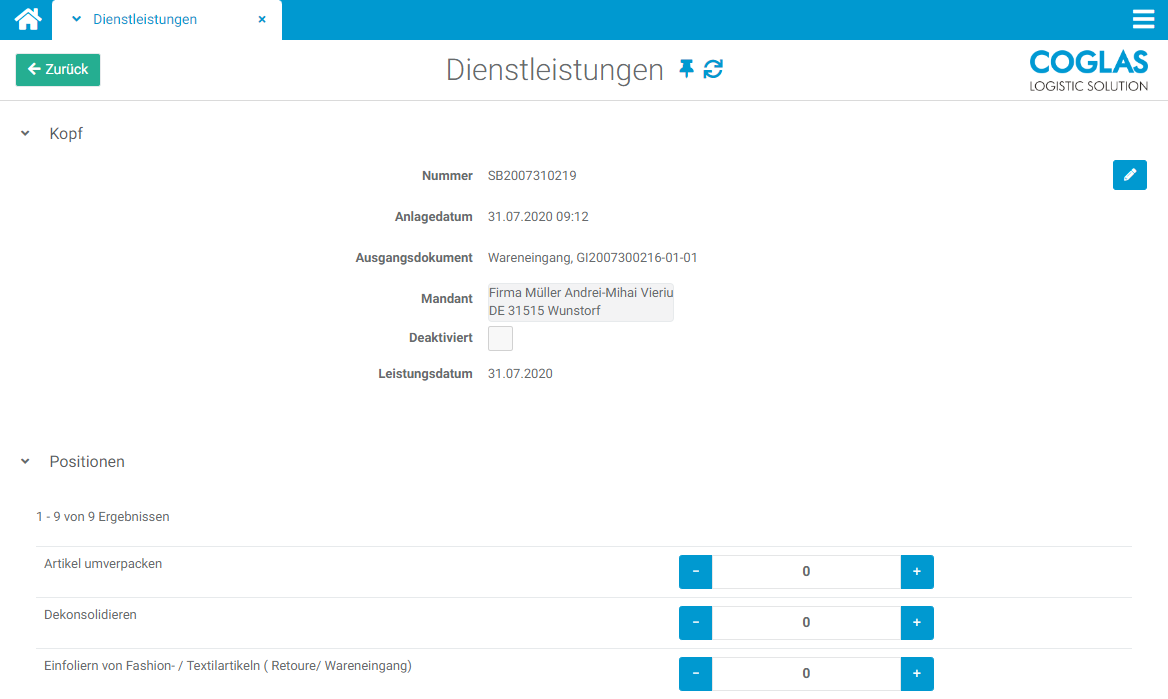Decrease Dekonsolidieren quantity with minus
The image size is (1168, 699).
click(695, 623)
